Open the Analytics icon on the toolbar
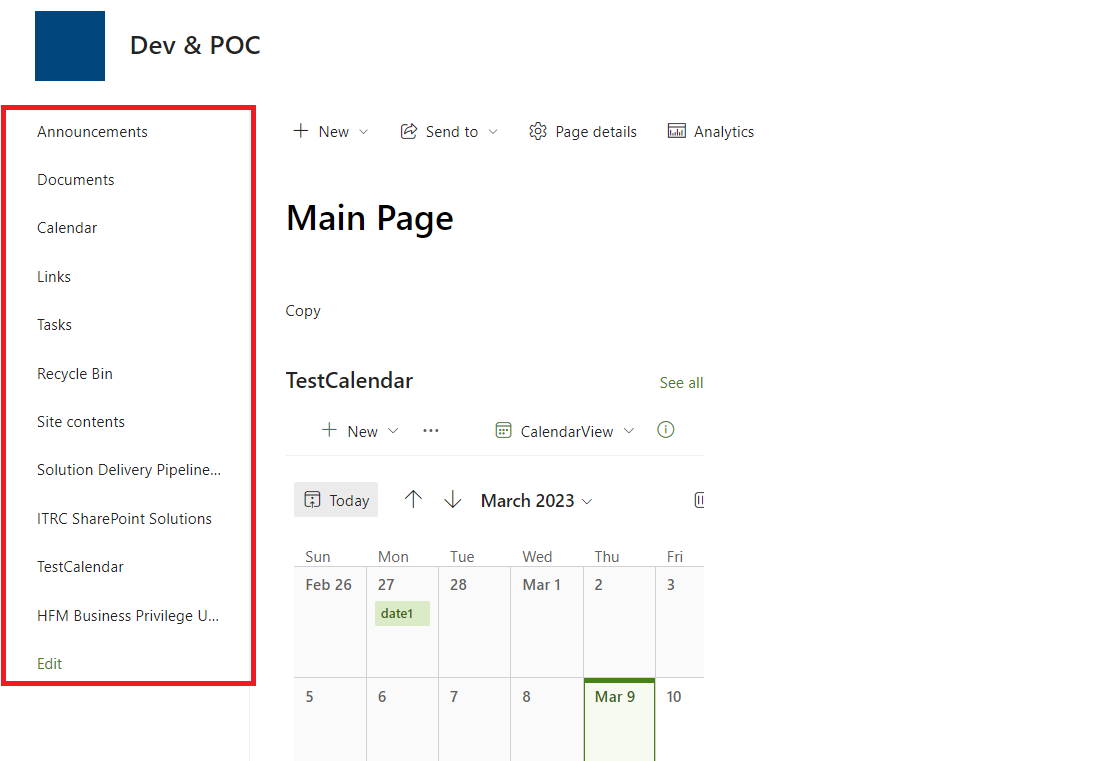1118x761 pixels. coord(678,131)
